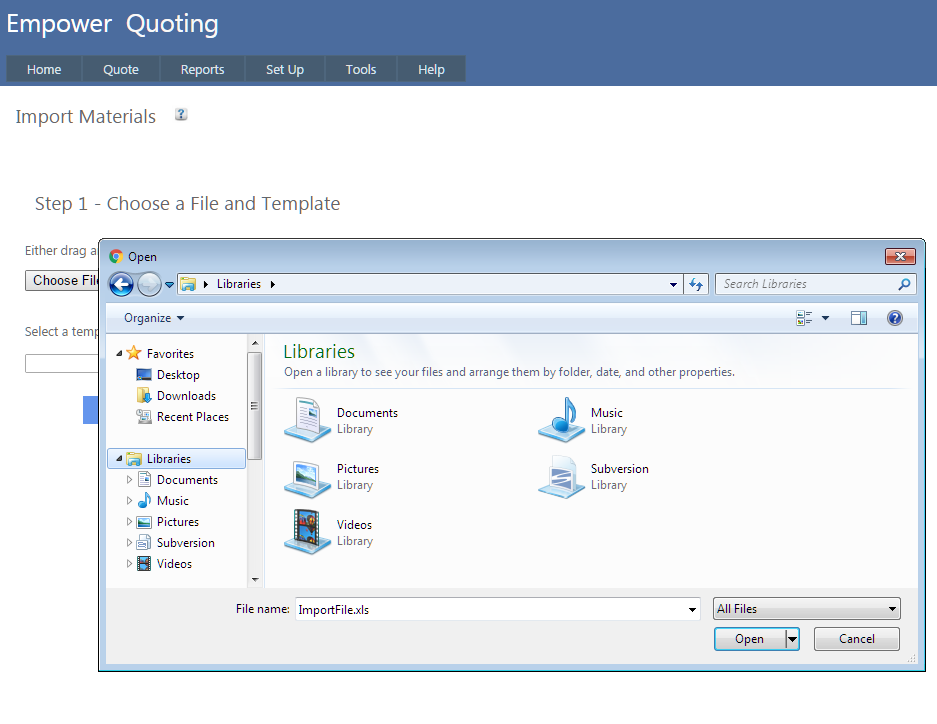
Task: Open the Music library icon
Action: 561,420
